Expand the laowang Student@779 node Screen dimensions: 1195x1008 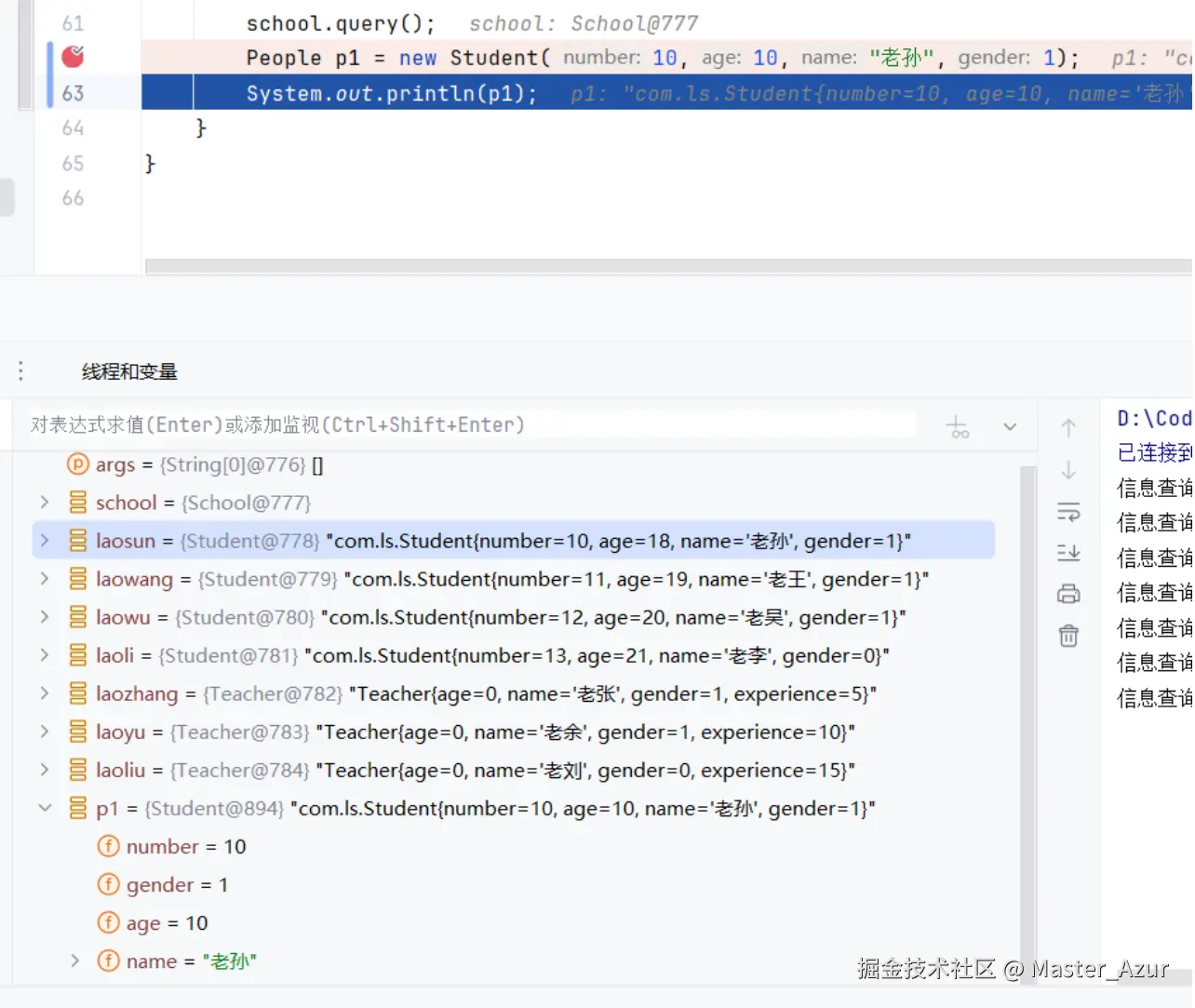tap(44, 579)
